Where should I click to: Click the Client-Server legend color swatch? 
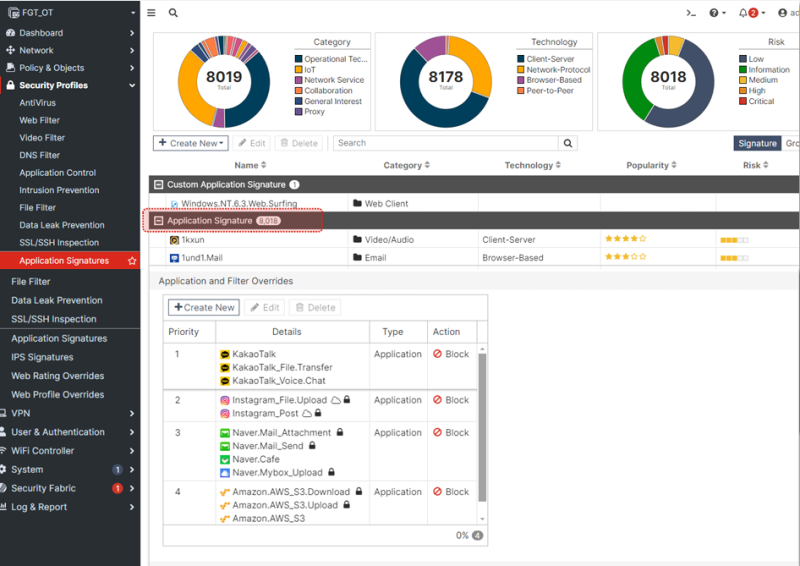point(521,59)
